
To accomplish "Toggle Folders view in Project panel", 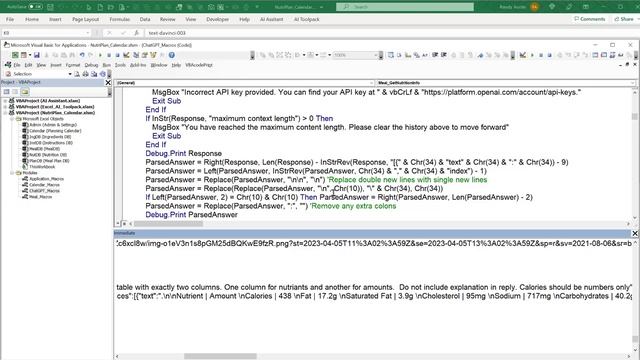I will [25, 92].
